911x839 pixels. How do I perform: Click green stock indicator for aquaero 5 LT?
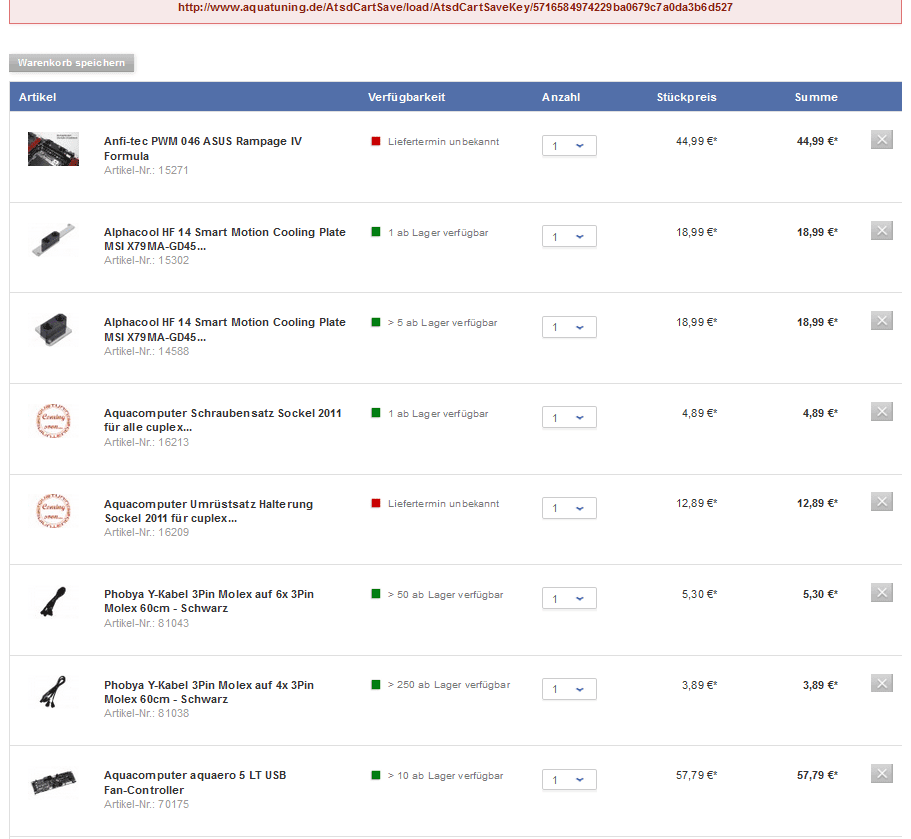(x=376, y=775)
